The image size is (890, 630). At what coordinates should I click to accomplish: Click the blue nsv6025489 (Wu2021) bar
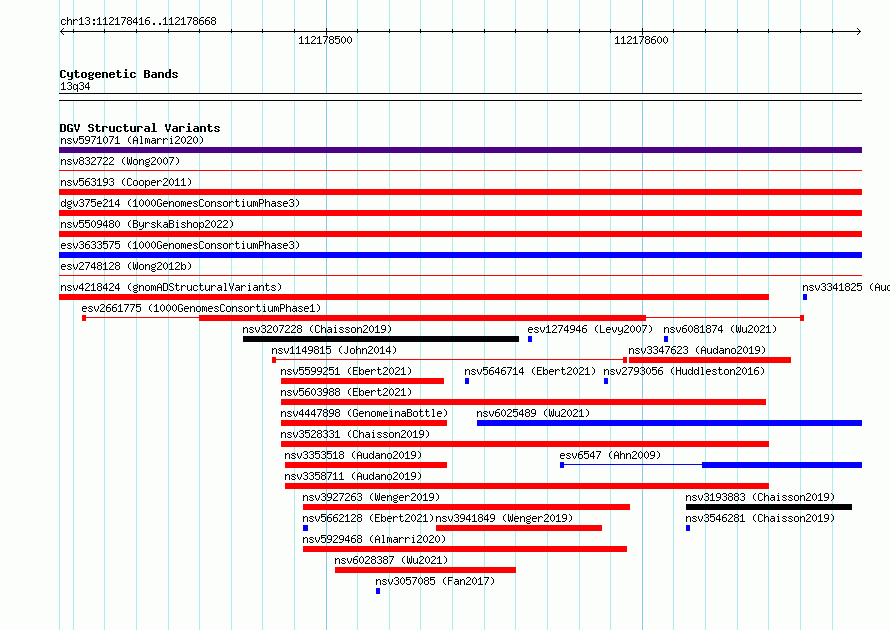click(x=670, y=423)
